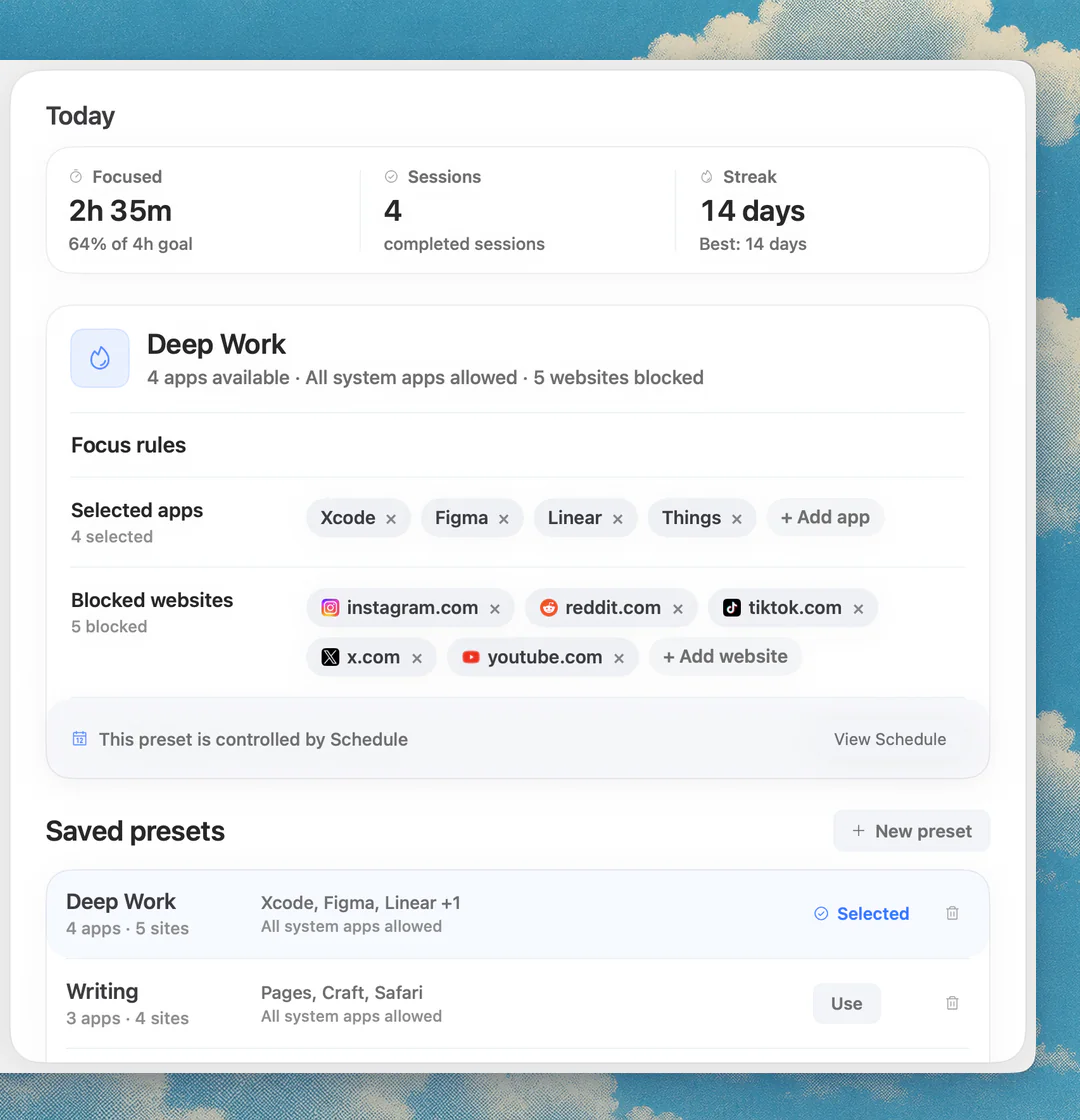Click 'Xcode, Figma, Linear +1' app list
1080x1120 pixels.
[x=361, y=902]
